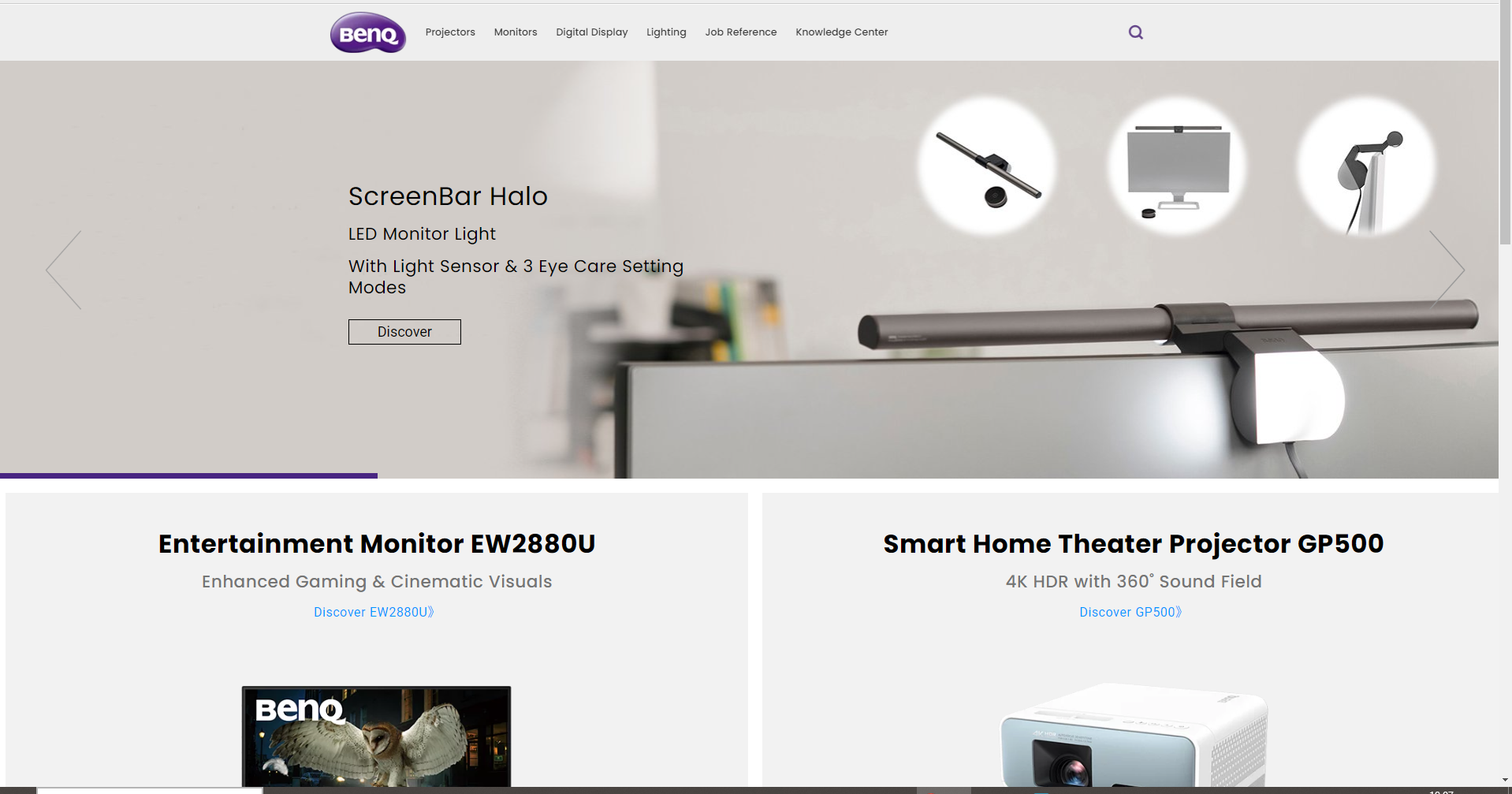Open the Monitors menu

516,32
